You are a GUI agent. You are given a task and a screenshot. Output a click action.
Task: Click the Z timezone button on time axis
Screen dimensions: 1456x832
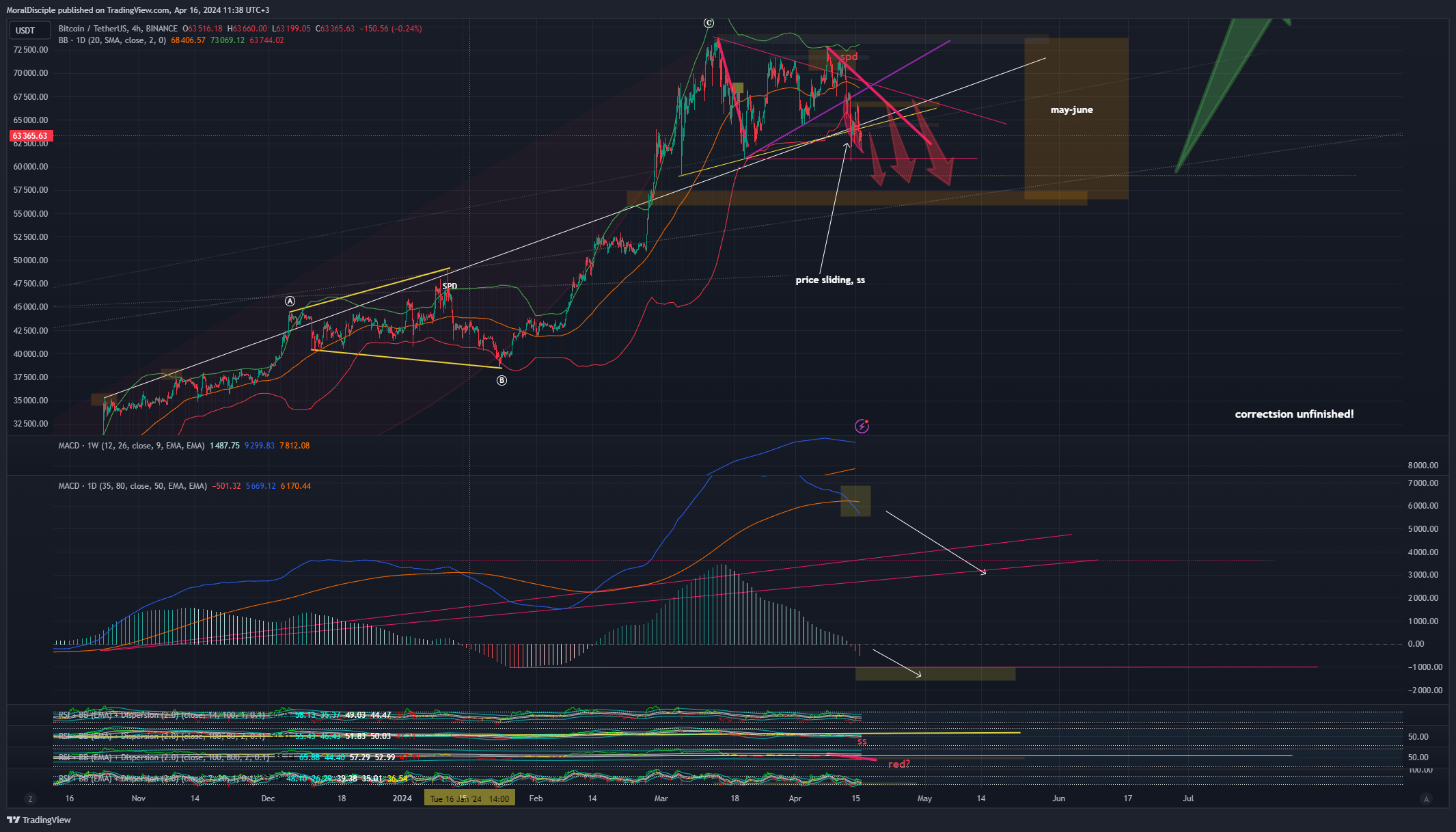pyautogui.click(x=30, y=799)
